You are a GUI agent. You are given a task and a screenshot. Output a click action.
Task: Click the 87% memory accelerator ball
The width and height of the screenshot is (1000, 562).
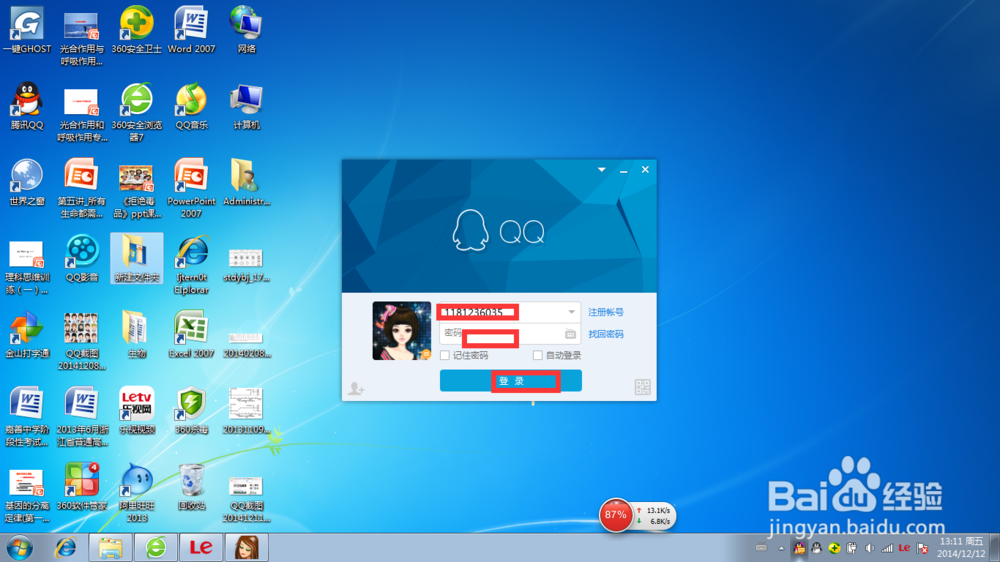[x=615, y=515]
